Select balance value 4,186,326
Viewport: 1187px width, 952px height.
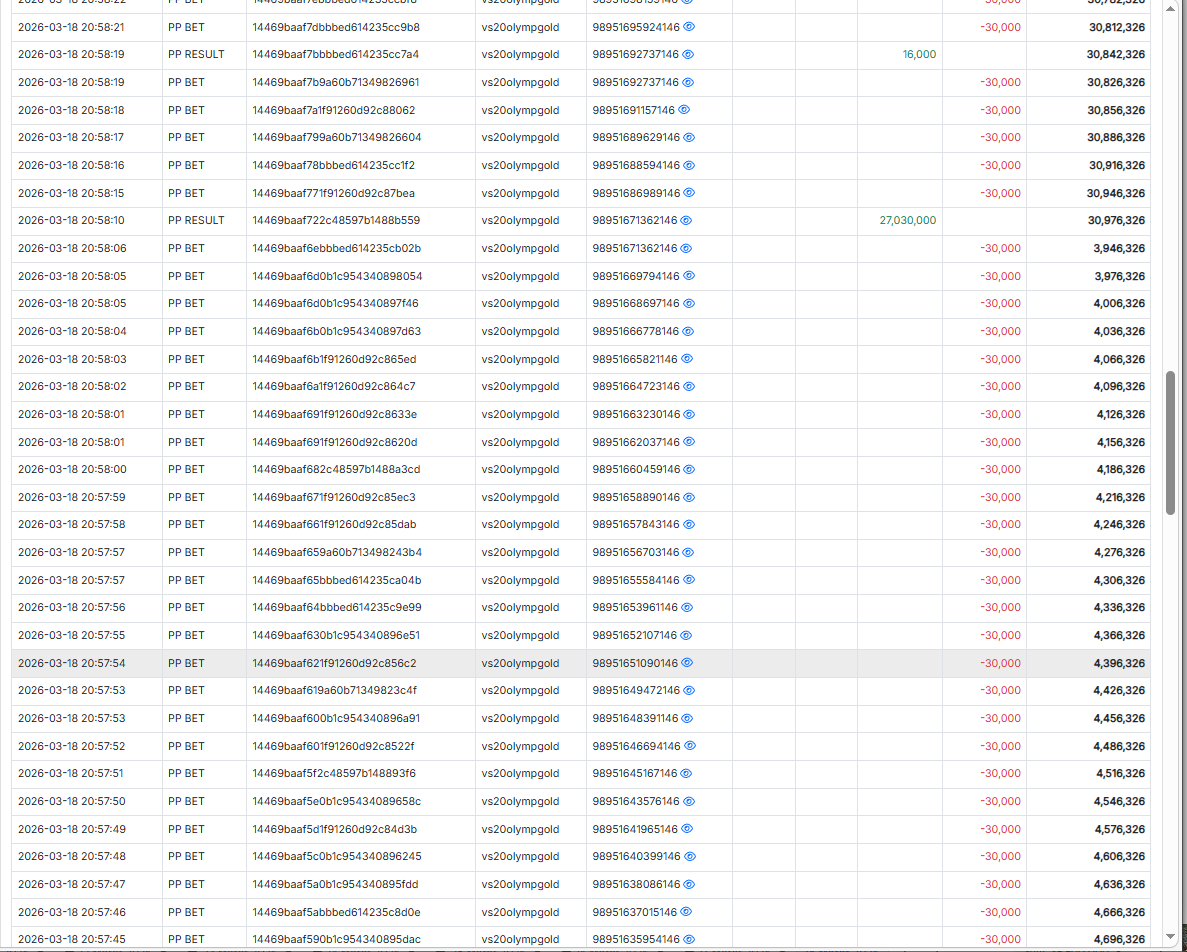1120,469
